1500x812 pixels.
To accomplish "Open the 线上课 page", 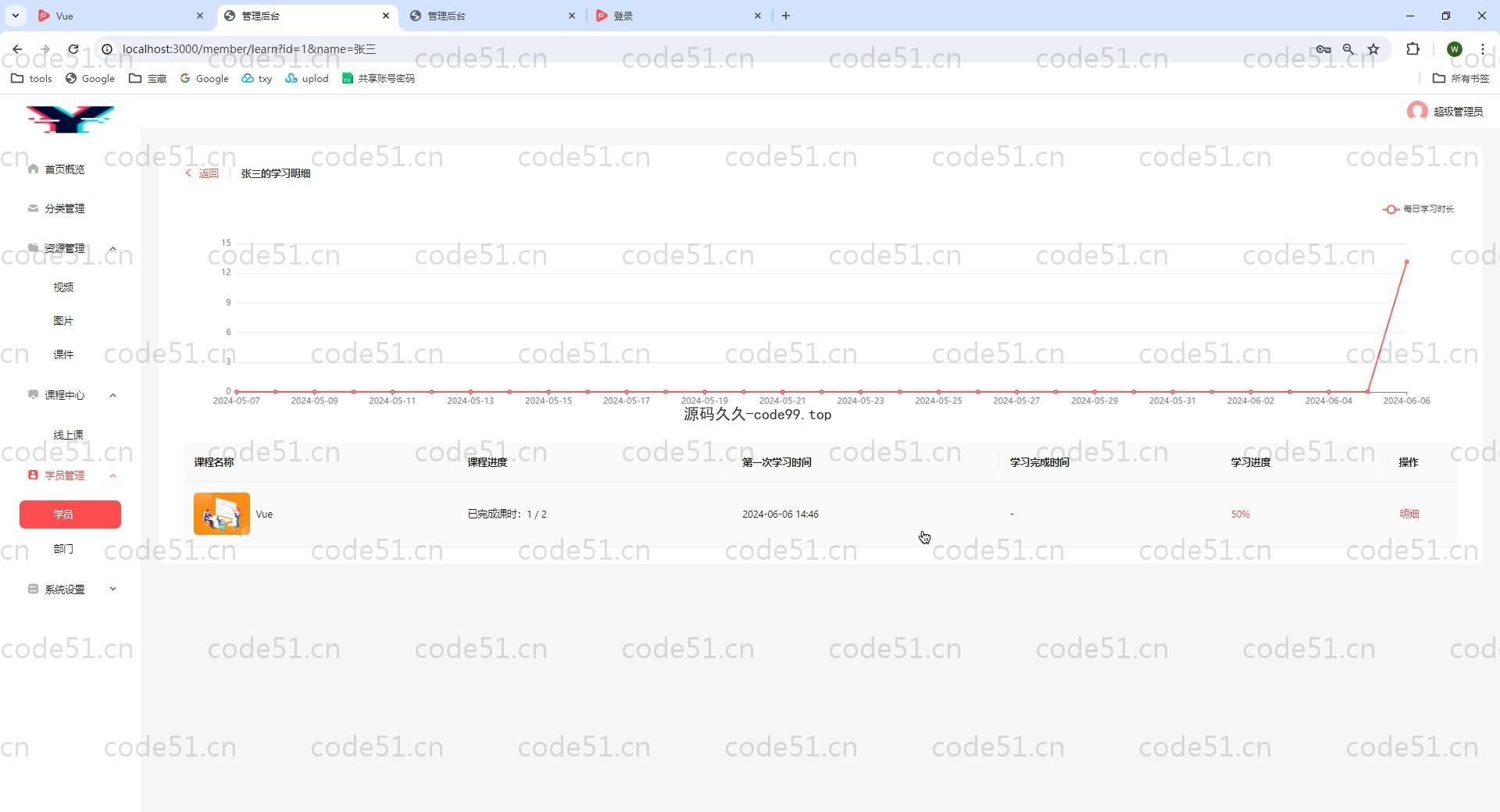I will (68, 435).
